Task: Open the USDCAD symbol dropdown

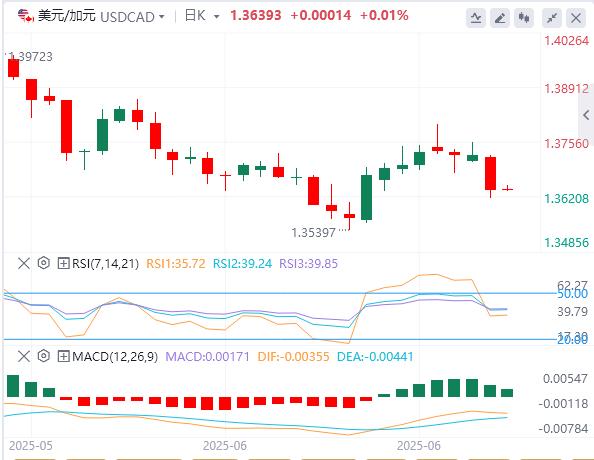Action: (162, 17)
